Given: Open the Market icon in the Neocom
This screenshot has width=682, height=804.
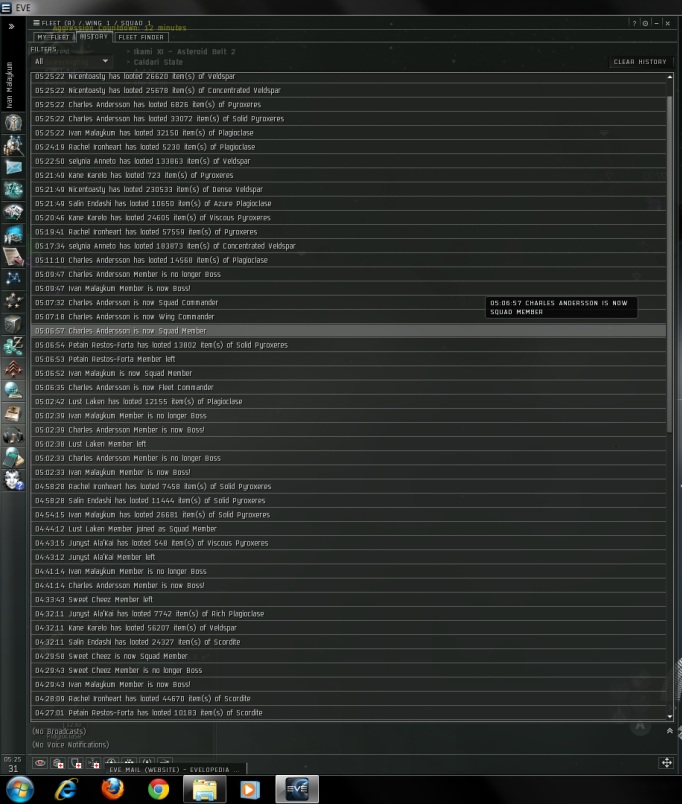Looking at the screenshot, I should point(13,212).
